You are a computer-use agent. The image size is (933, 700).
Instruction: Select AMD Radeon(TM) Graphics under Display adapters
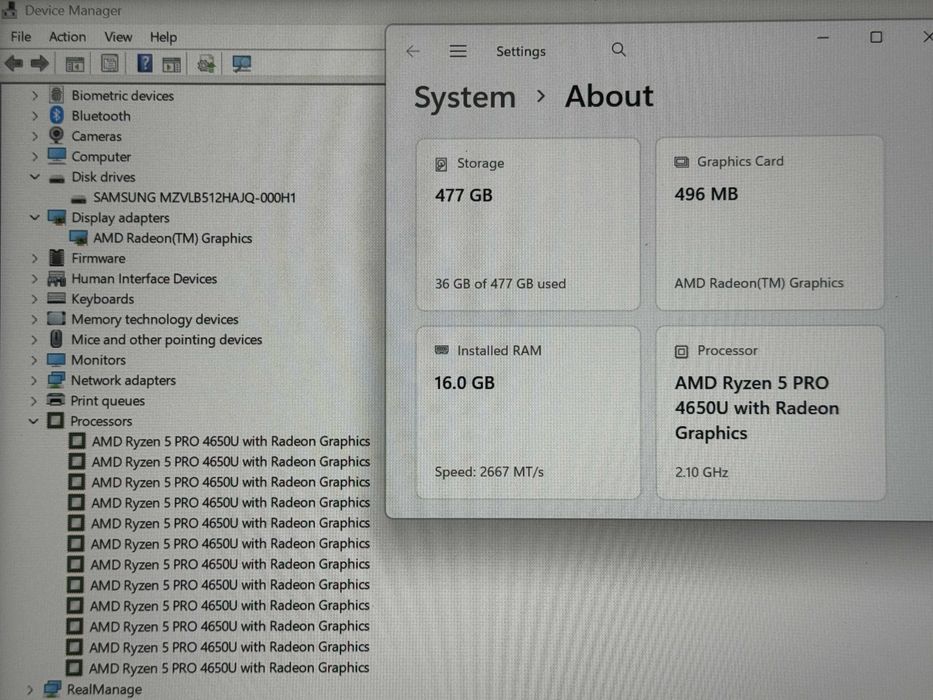[x=173, y=238]
